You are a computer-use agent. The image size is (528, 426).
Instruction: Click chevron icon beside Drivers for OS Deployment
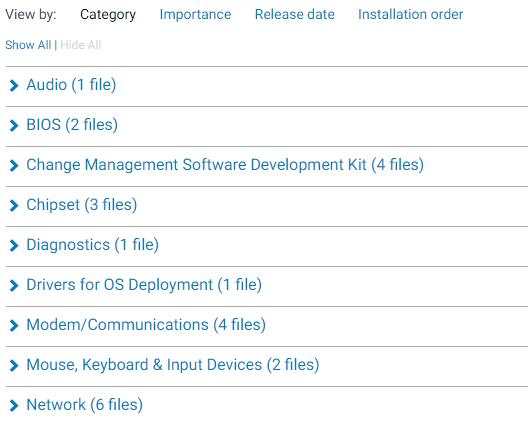click(x=14, y=286)
